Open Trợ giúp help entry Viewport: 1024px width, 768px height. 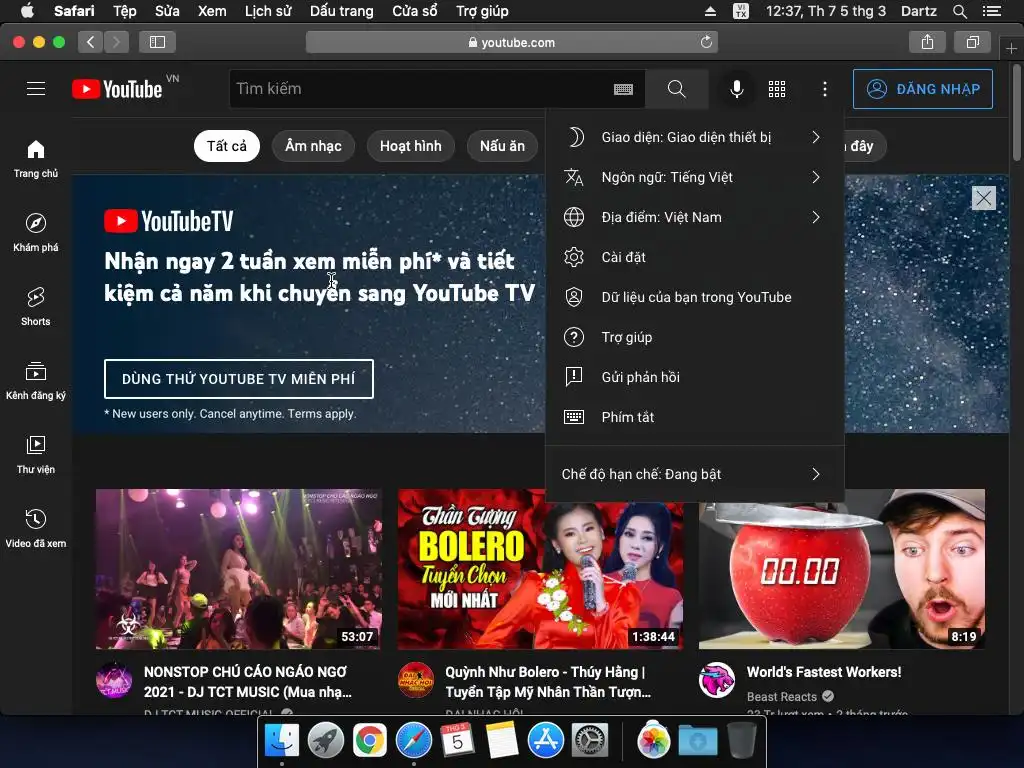[695, 337]
